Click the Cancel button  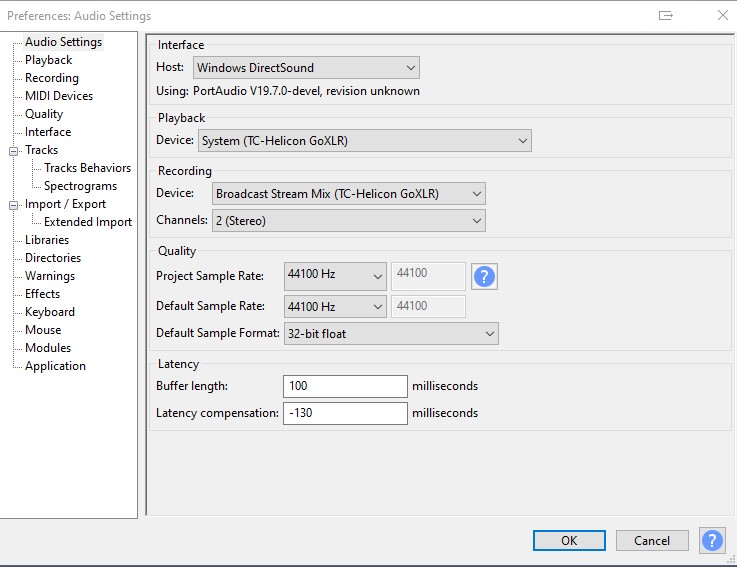pos(652,541)
